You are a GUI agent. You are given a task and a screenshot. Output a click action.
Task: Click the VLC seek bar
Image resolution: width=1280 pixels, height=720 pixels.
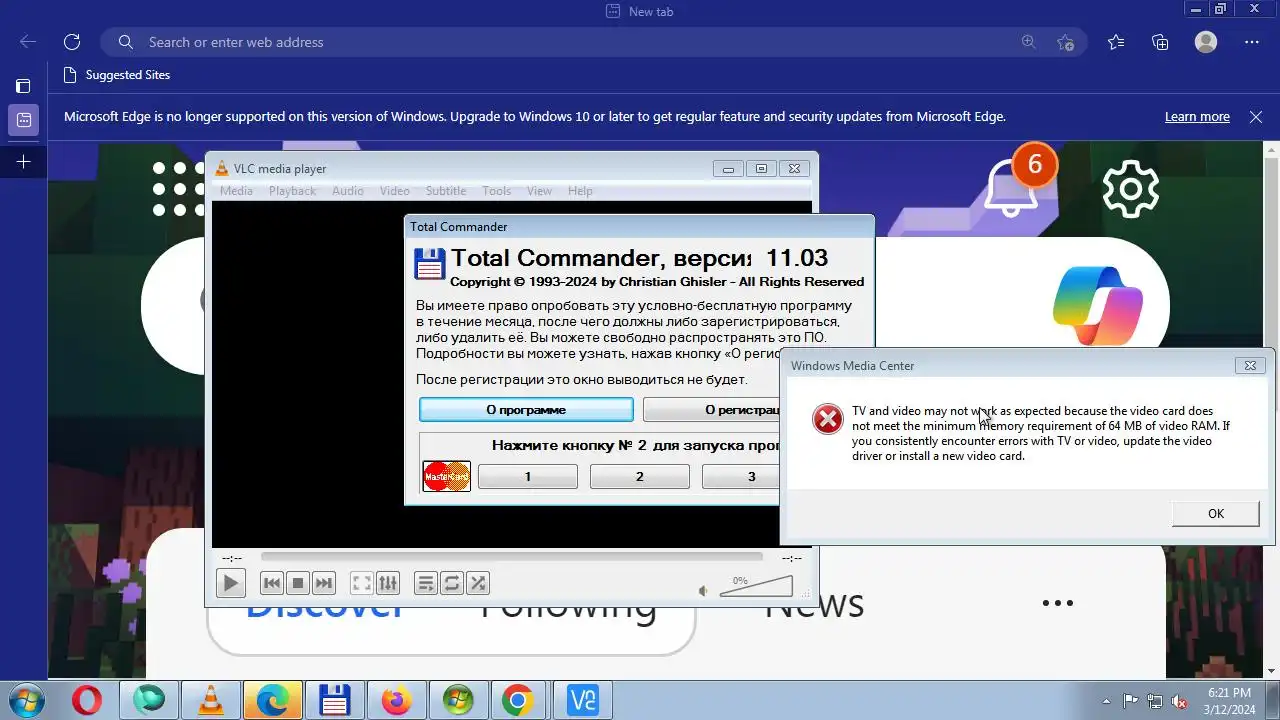pos(511,557)
